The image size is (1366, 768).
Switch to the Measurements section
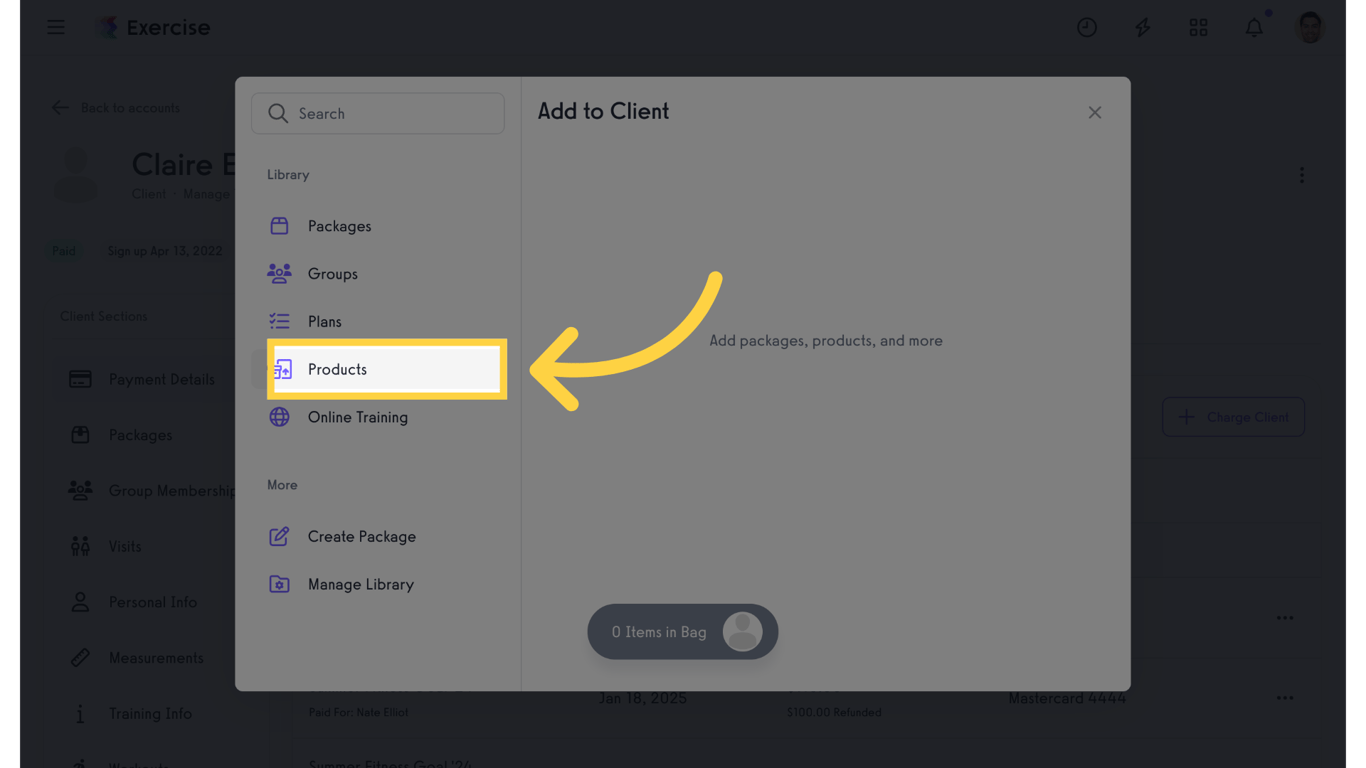[x=156, y=657]
